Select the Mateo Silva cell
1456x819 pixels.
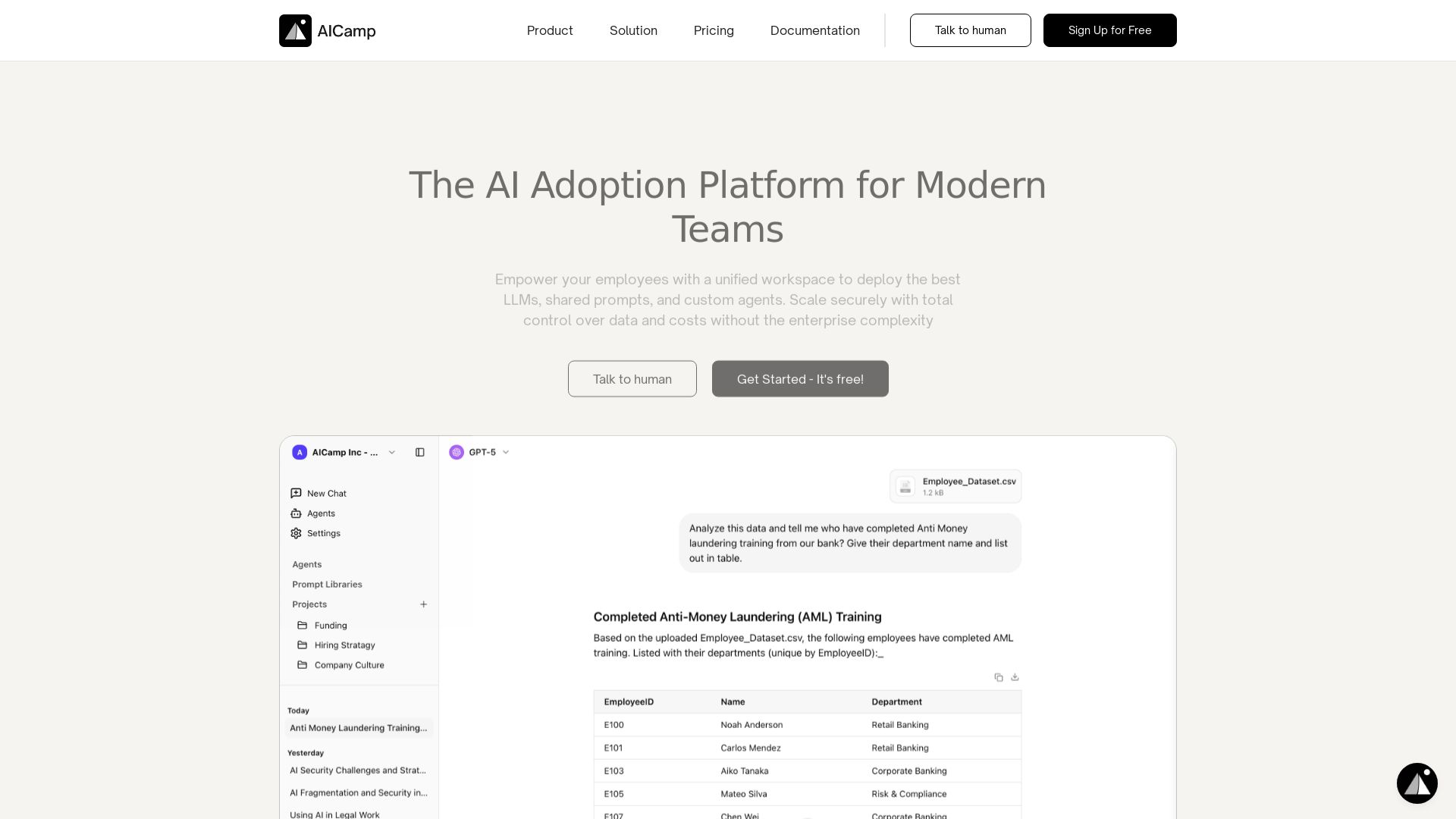point(744,794)
